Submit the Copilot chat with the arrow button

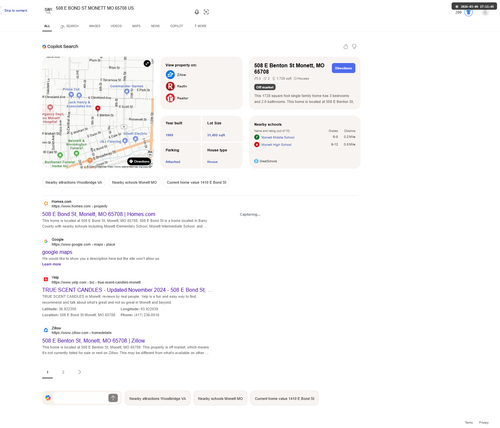pos(113,398)
